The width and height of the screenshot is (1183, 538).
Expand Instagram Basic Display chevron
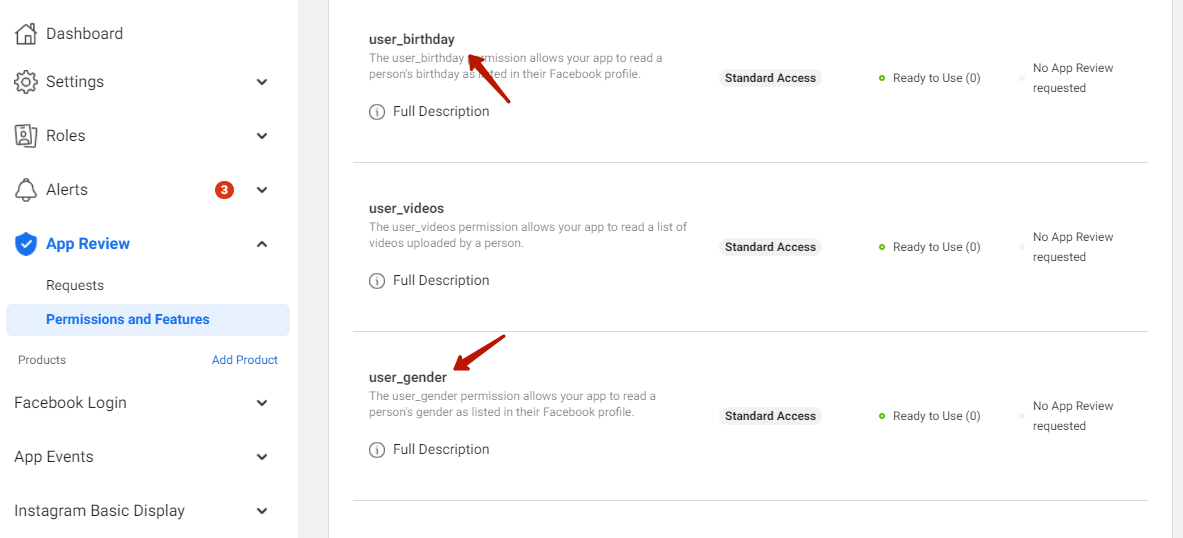(262, 511)
